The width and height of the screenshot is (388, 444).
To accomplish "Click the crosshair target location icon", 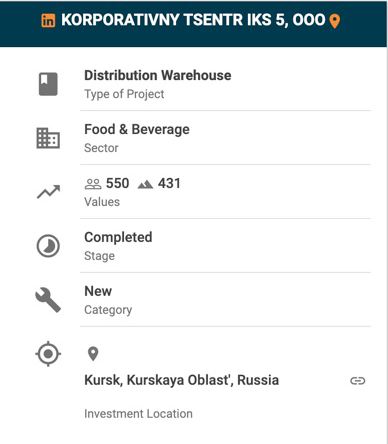I will (48, 354).
